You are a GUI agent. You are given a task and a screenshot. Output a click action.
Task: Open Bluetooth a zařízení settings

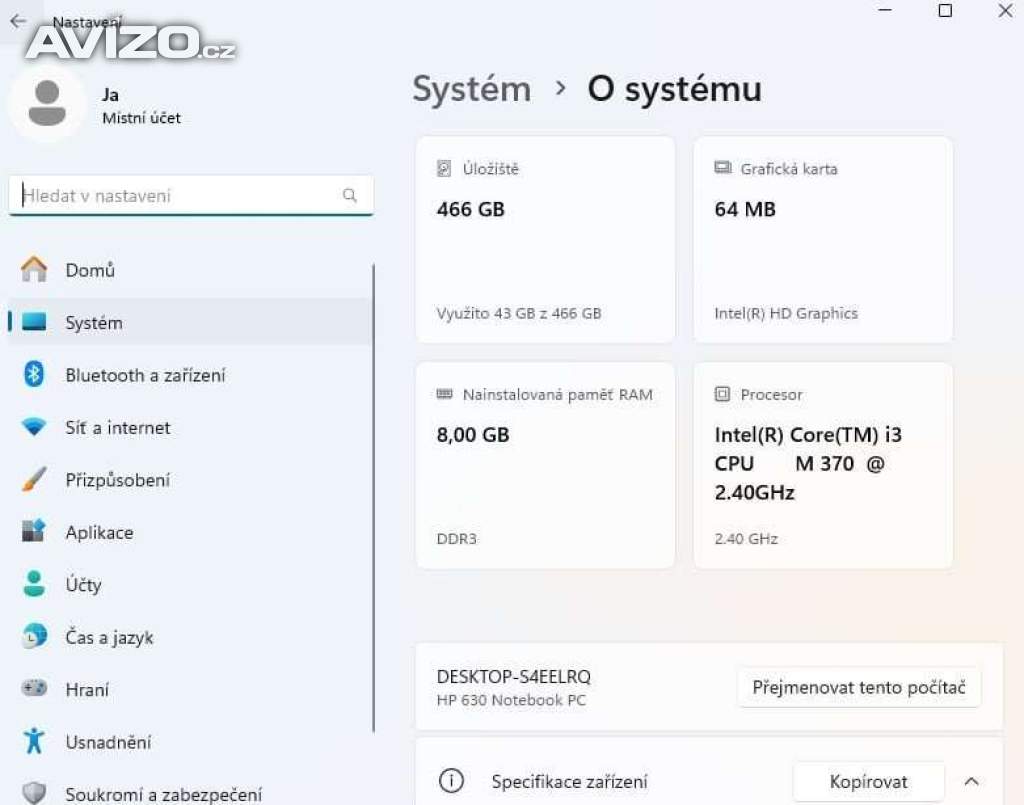191,375
